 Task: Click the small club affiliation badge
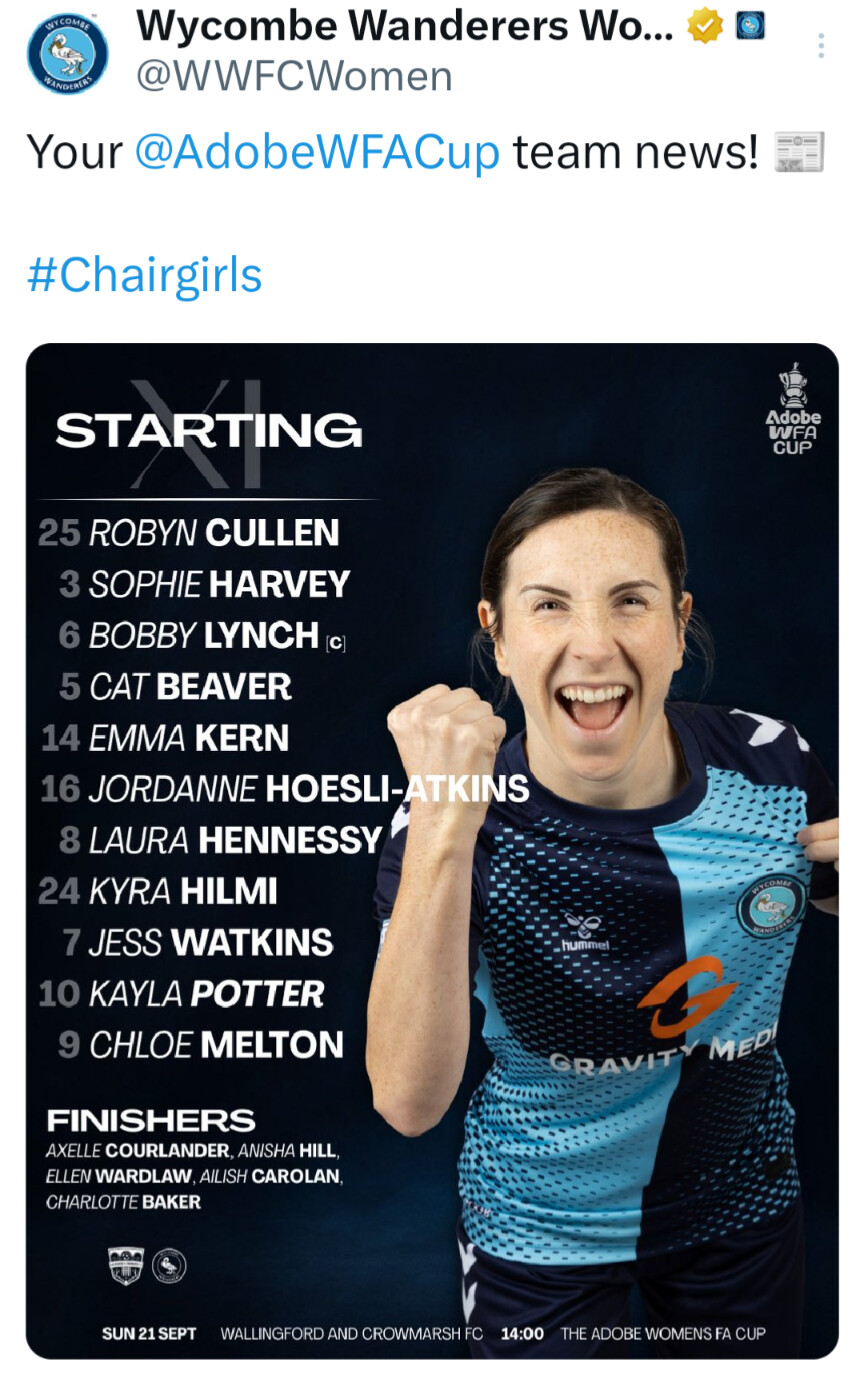click(750, 26)
